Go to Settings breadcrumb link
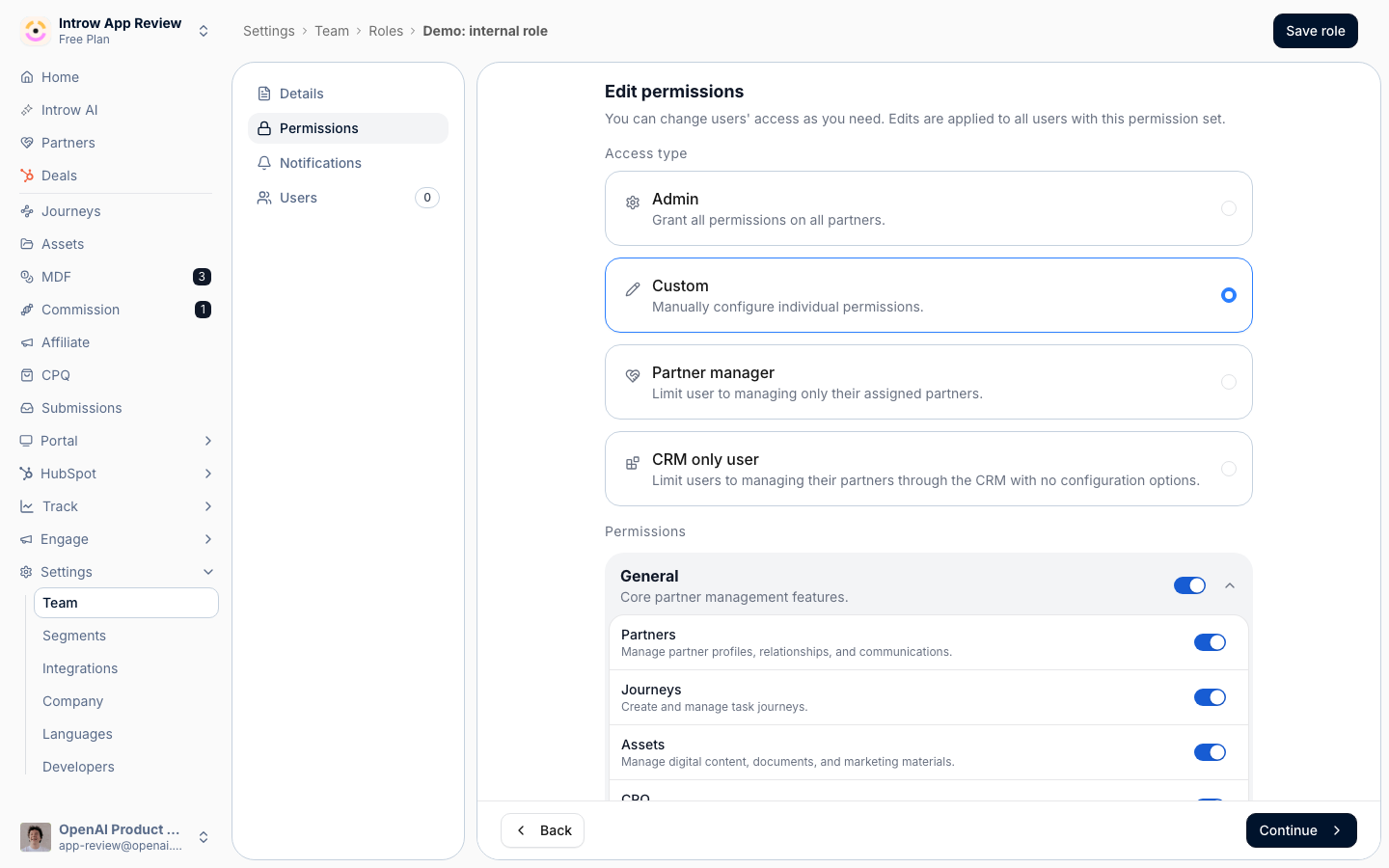The height and width of the screenshot is (868, 1389). coord(269,31)
